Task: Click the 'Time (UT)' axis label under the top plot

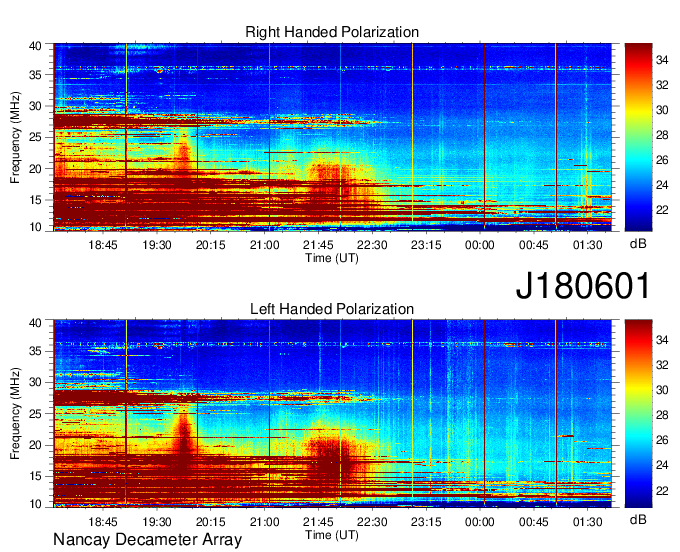Action: (332, 258)
